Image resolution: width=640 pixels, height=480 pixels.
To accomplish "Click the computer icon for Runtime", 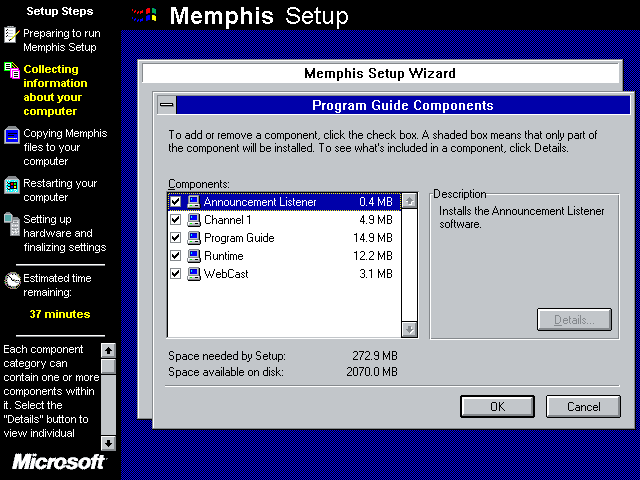I will point(193,256).
